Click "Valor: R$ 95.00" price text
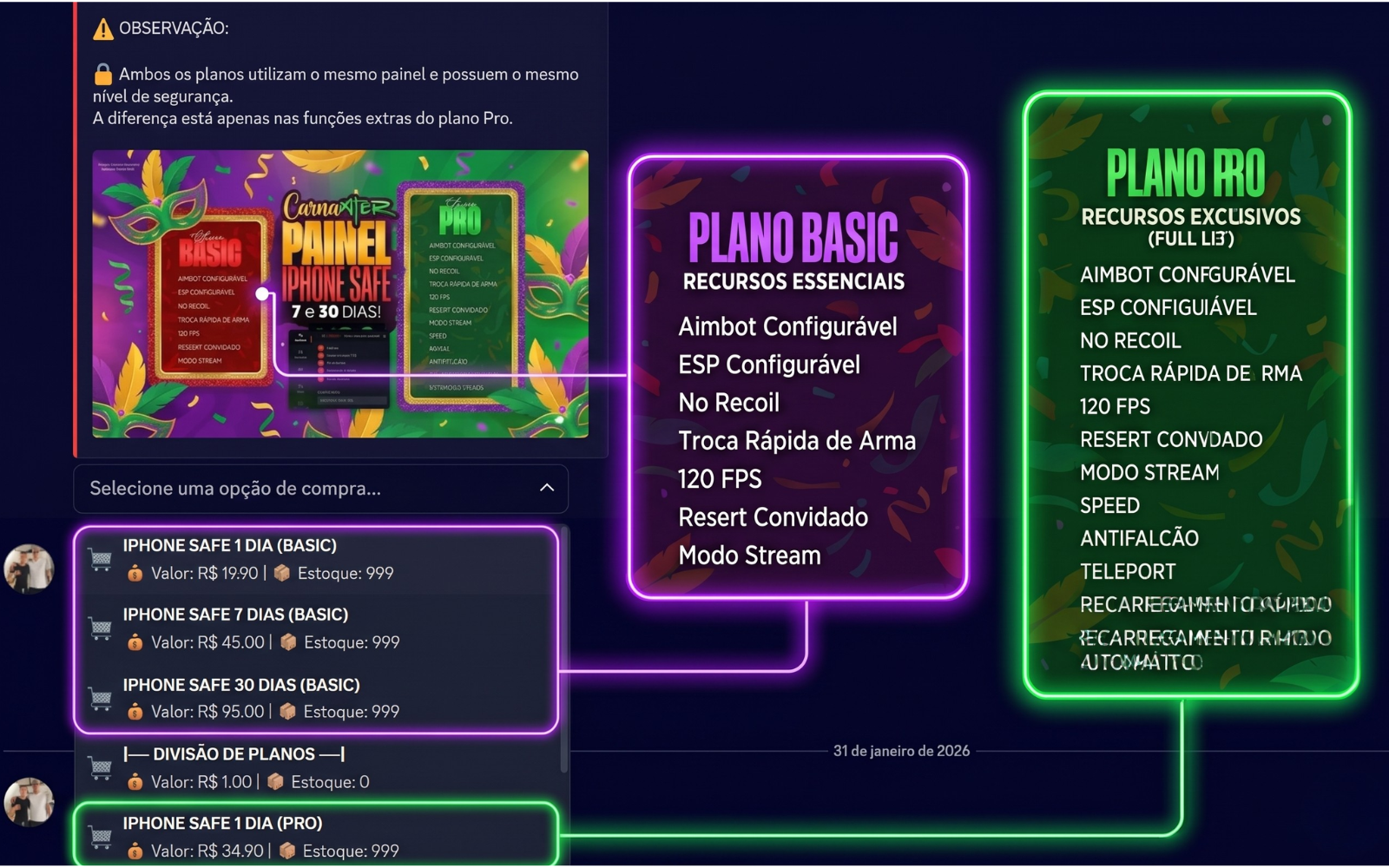 coord(207,712)
